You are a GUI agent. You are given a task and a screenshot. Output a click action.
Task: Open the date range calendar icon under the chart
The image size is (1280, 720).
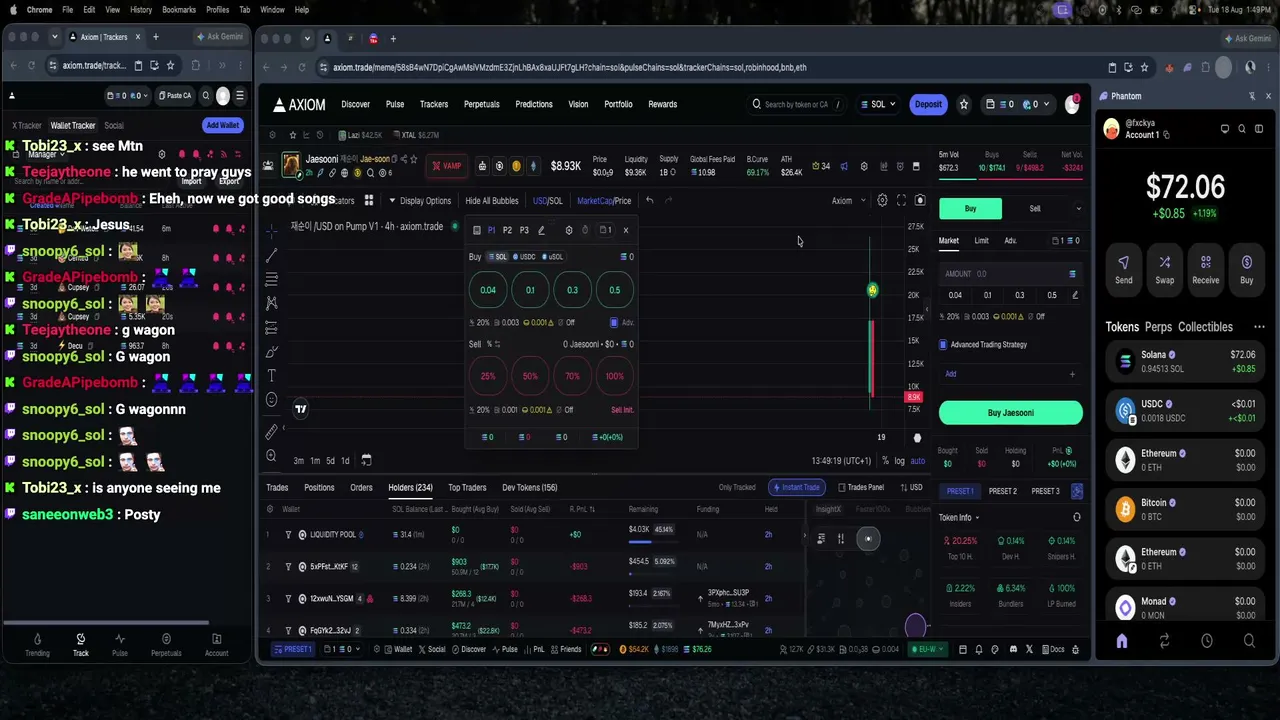point(366,460)
